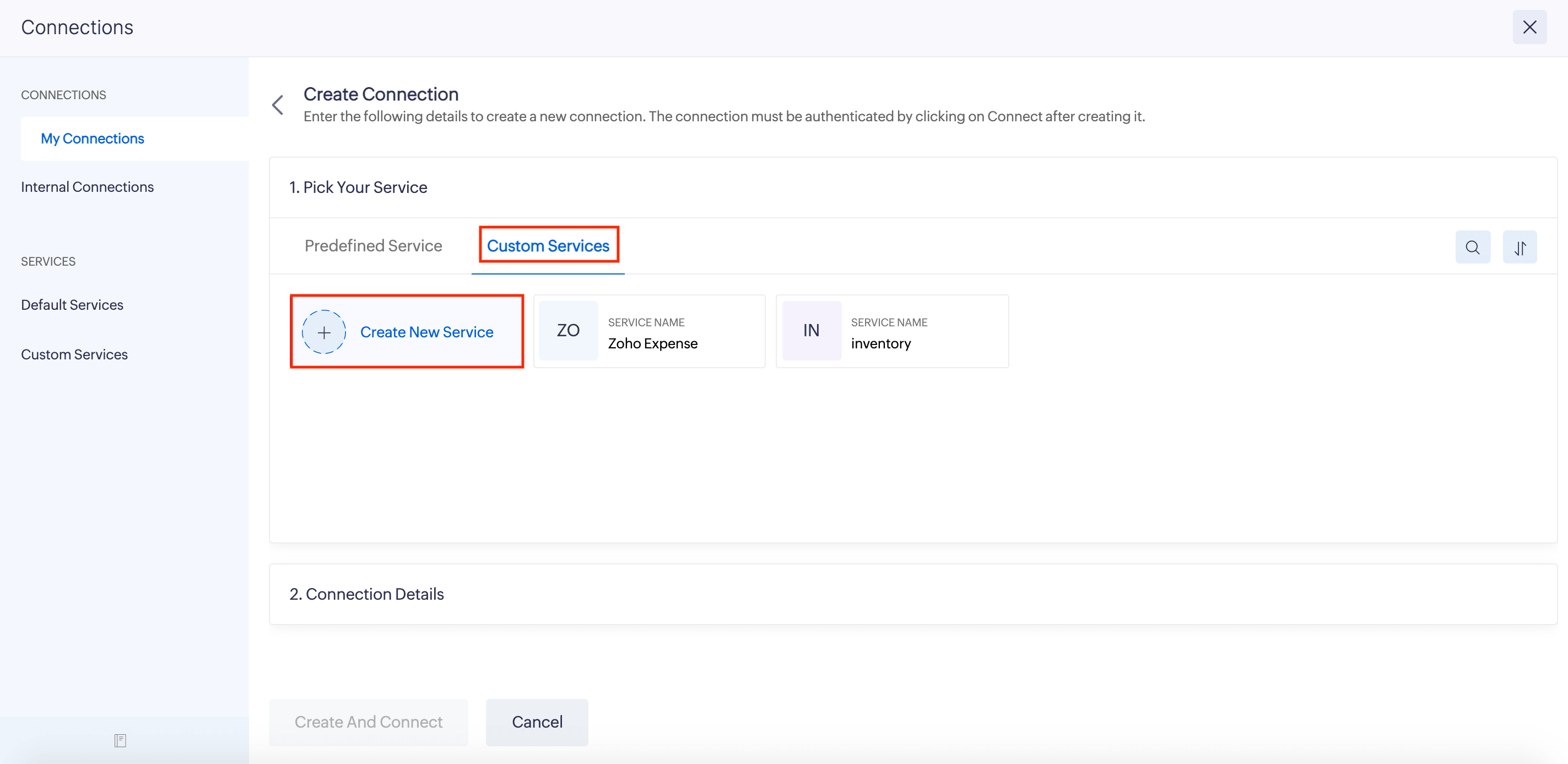Click the back arrow beside Create Connection

click(x=278, y=105)
